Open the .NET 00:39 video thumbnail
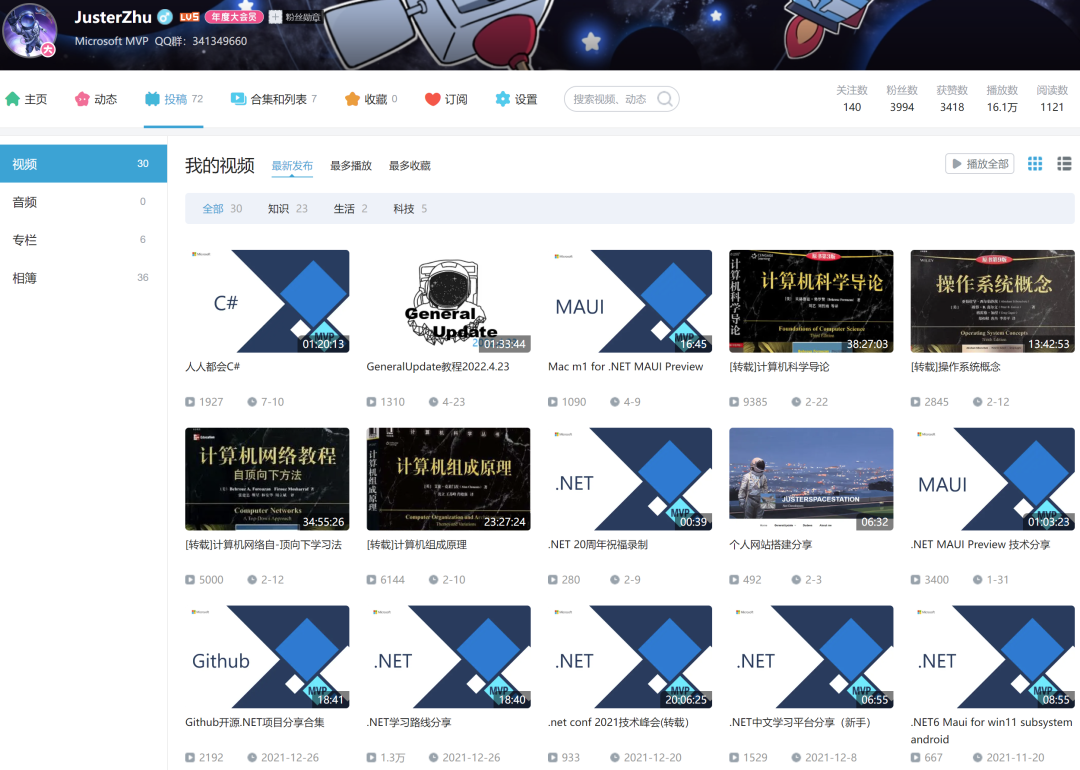 630,479
